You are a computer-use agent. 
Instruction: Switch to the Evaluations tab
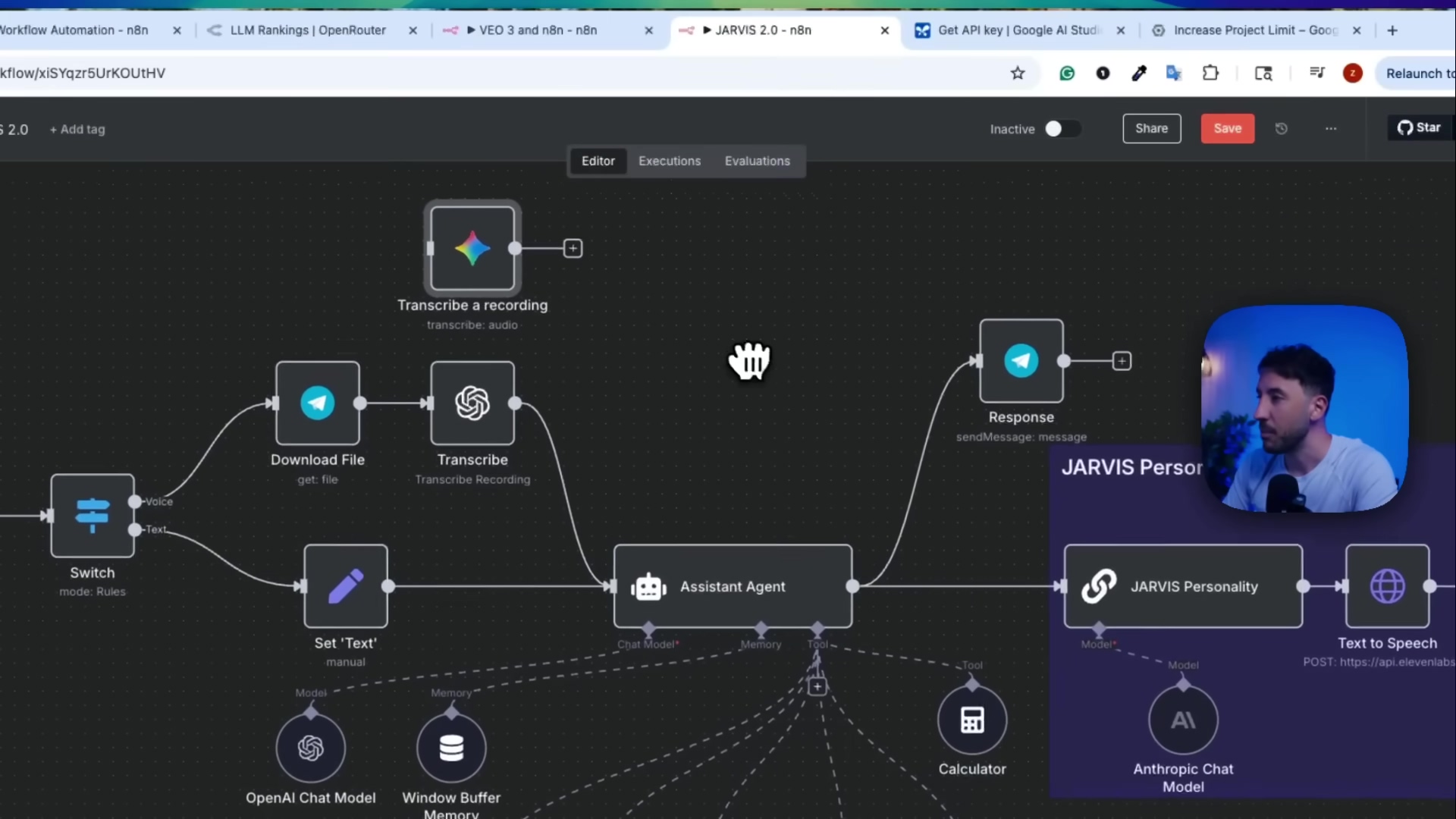[757, 161]
